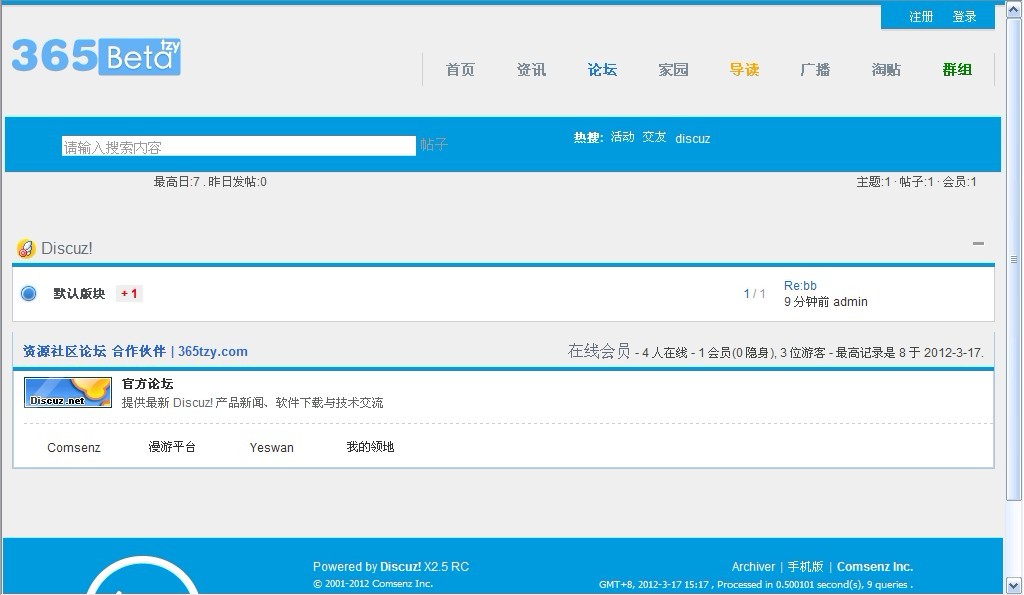Open the Discuz.net banner thumbnail
The width and height of the screenshot is (1024, 595).
coord(68,392)
